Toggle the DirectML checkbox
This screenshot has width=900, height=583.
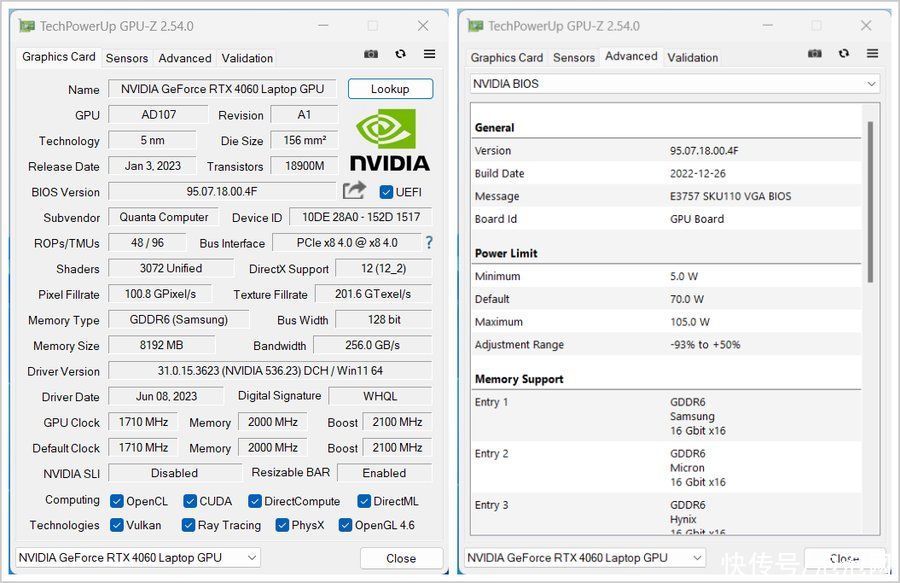click(364, 501)
